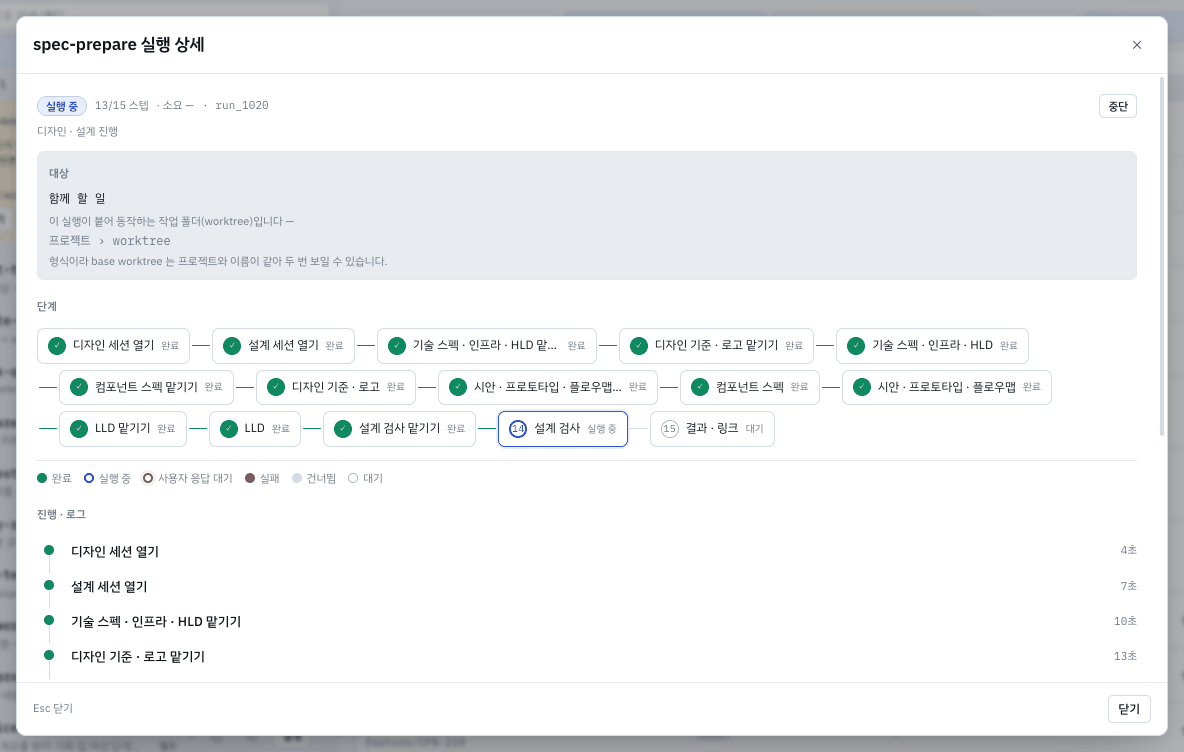Click the 13/15 스텝 progress text

[122, 106]
